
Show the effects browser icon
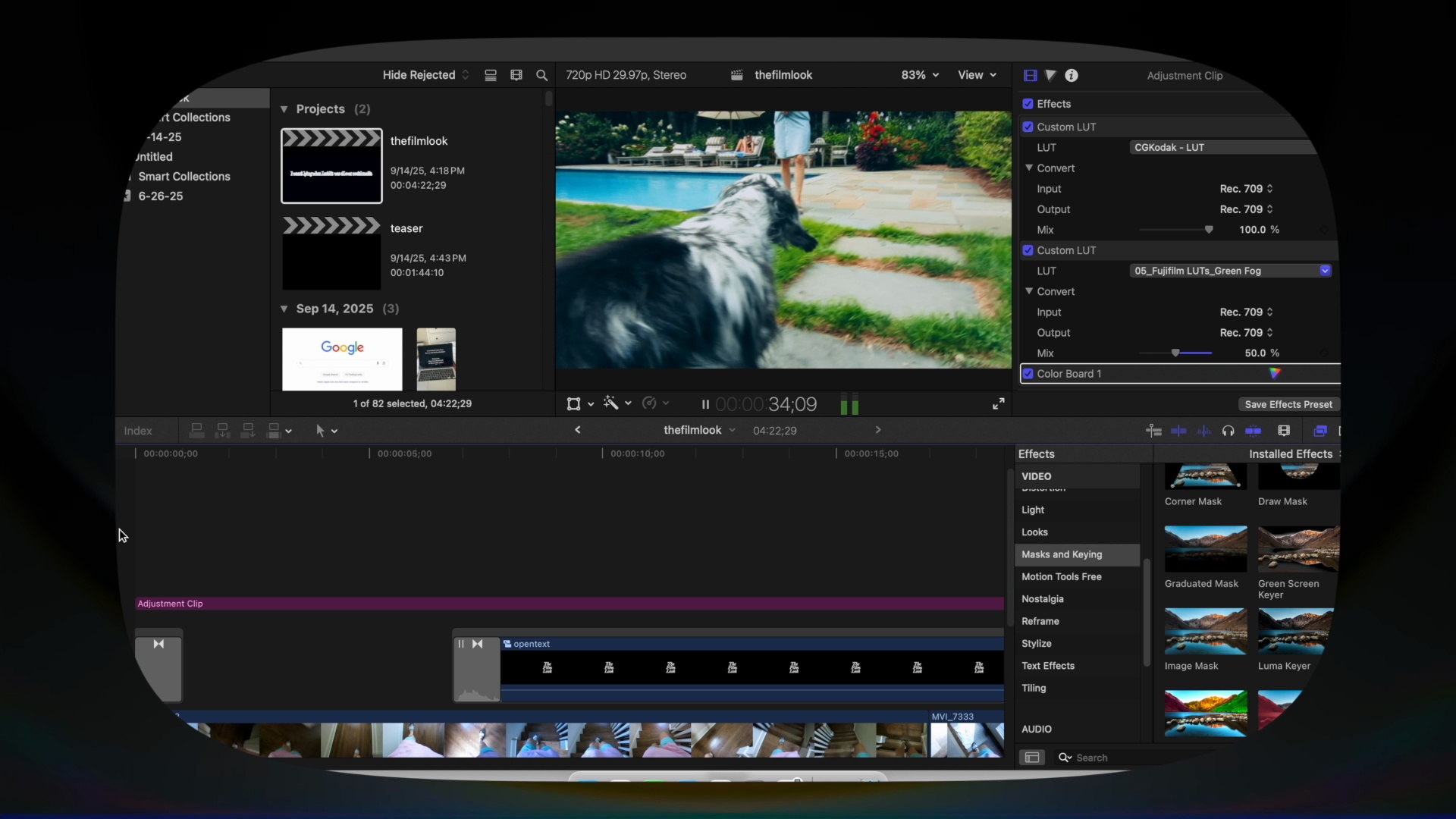(1320, 431)
